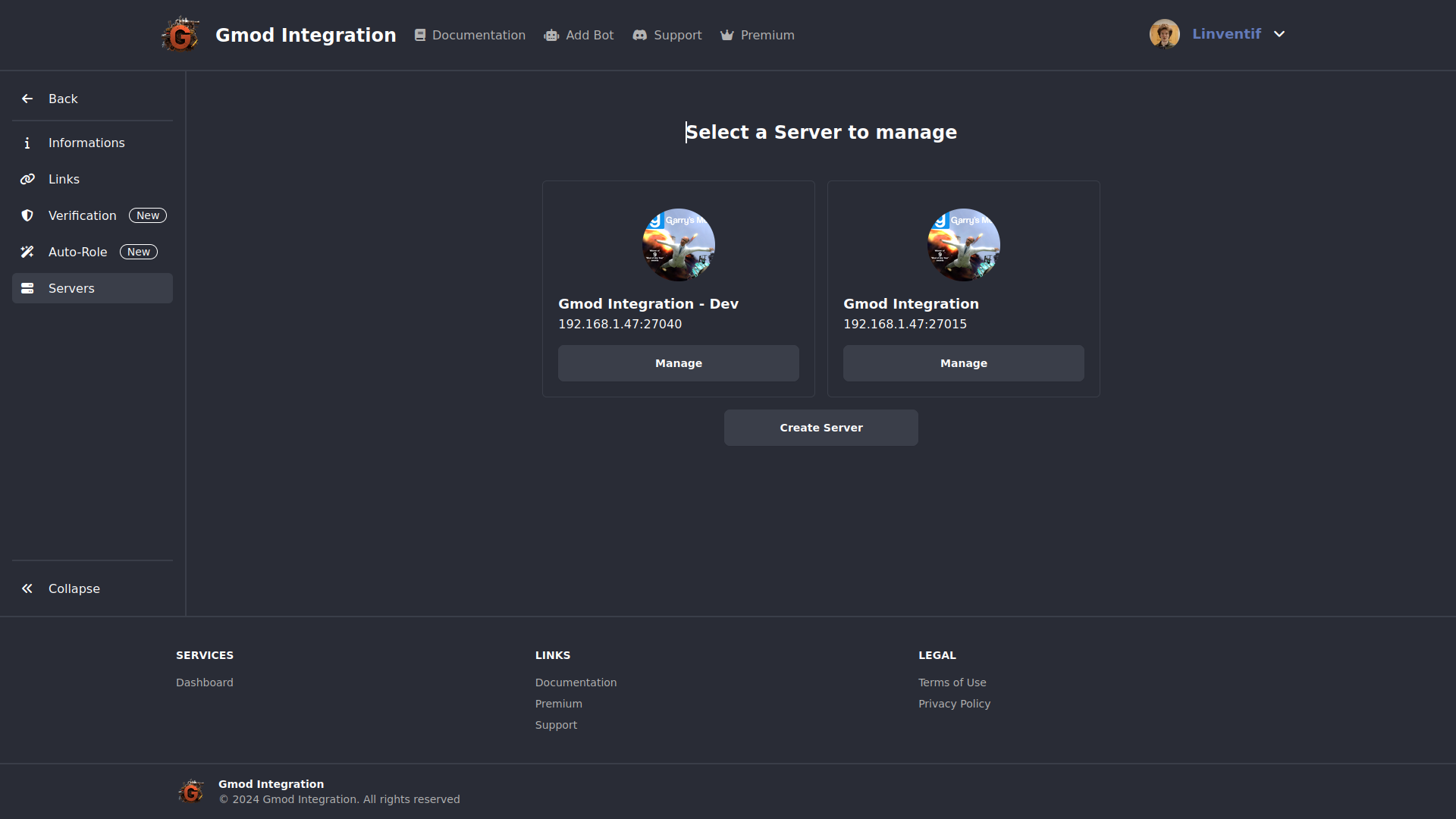Click the Select a Server to manage heading

click(821, 132)
